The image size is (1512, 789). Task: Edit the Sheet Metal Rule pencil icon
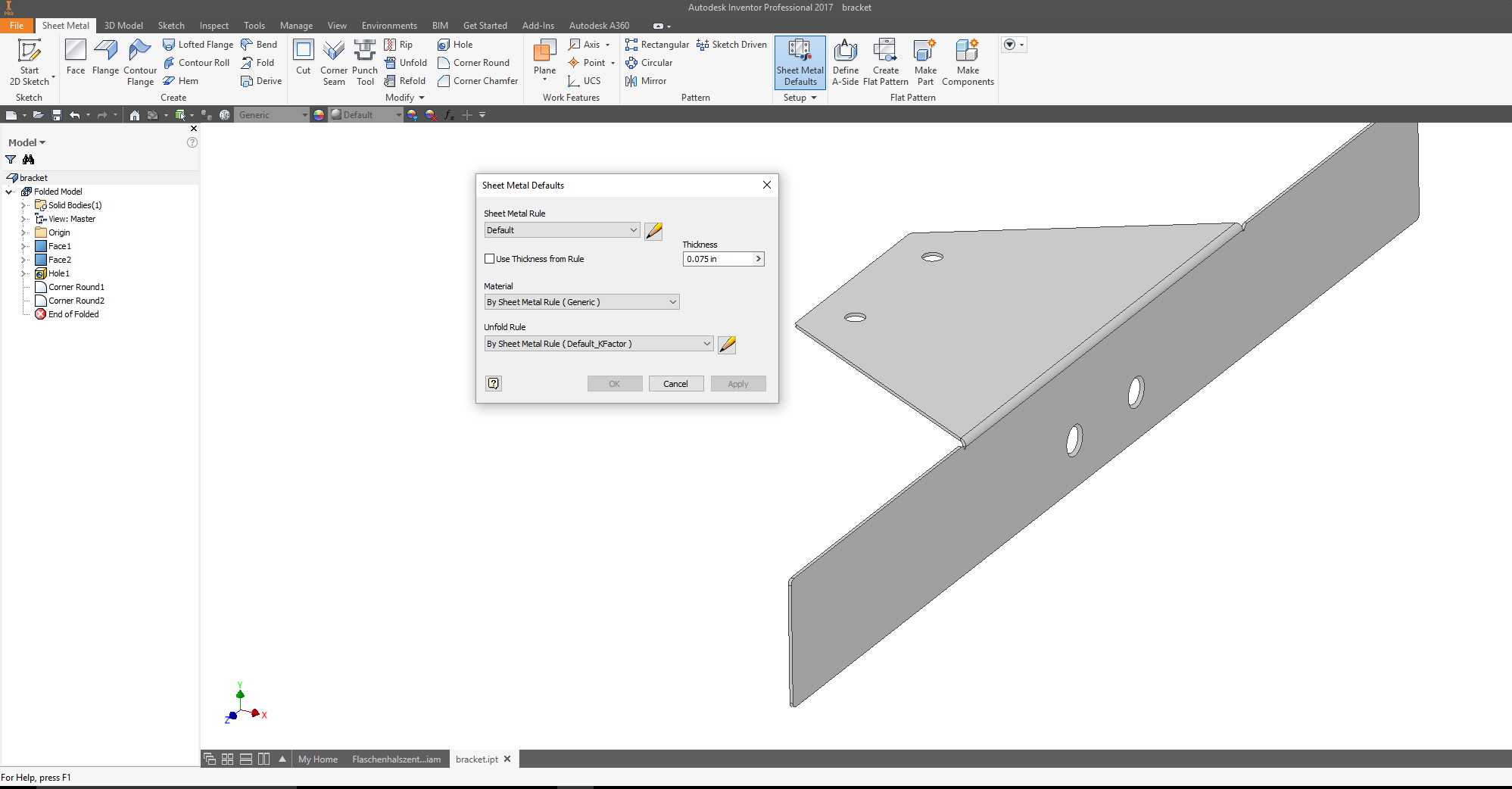click(653, 231)
